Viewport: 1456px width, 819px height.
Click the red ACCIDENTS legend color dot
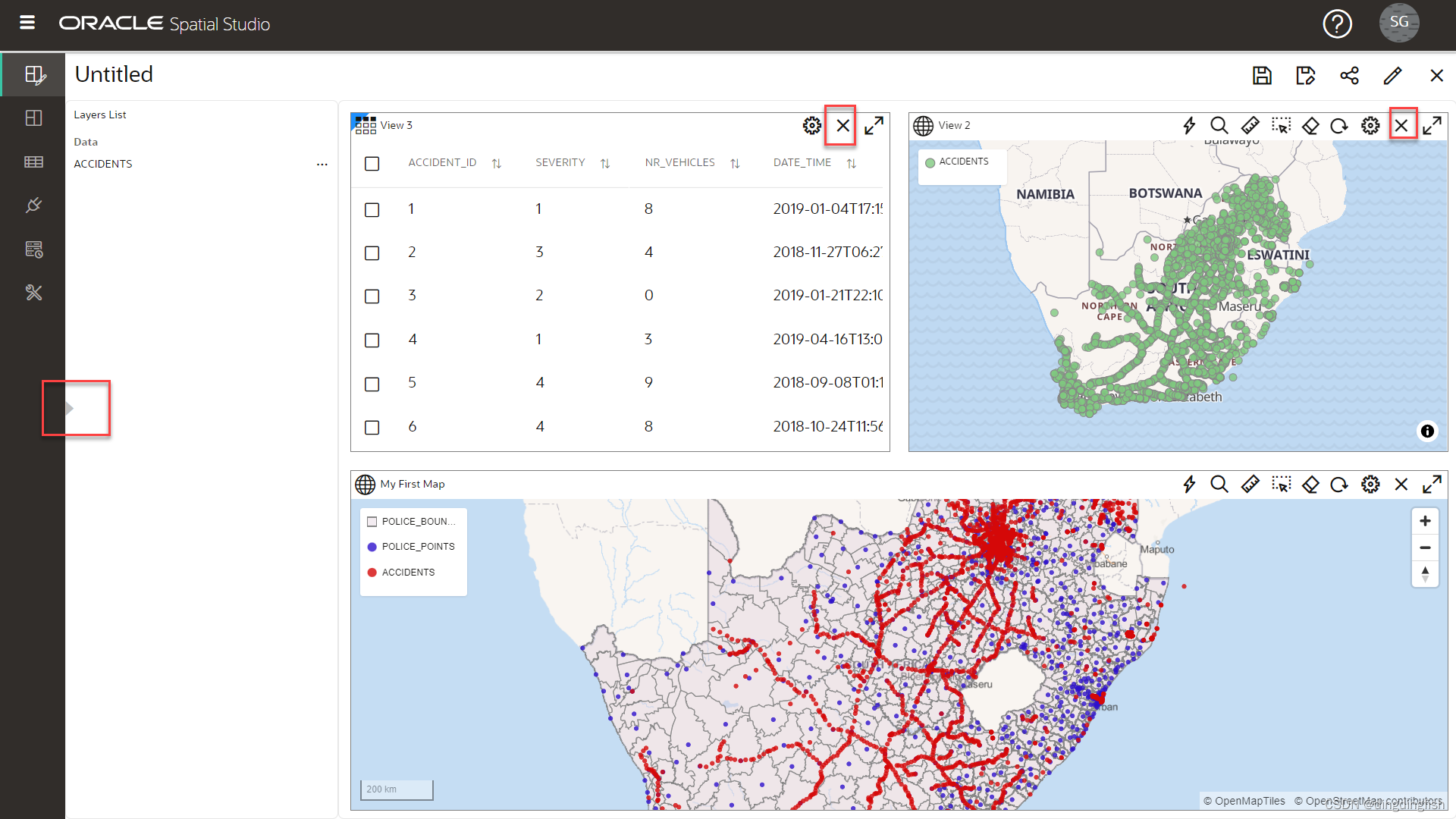tap(372, 573)
